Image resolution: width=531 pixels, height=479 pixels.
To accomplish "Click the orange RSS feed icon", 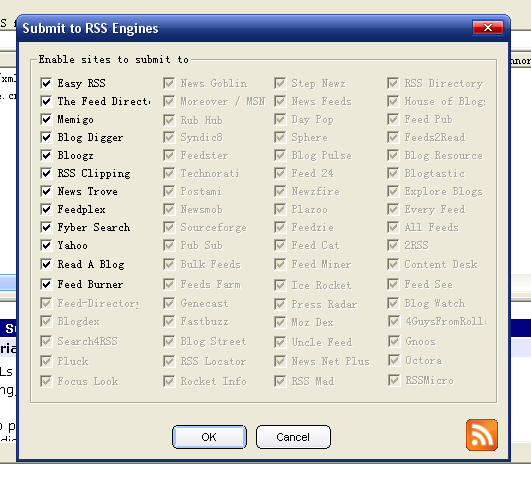I will (x=482, y=435).
